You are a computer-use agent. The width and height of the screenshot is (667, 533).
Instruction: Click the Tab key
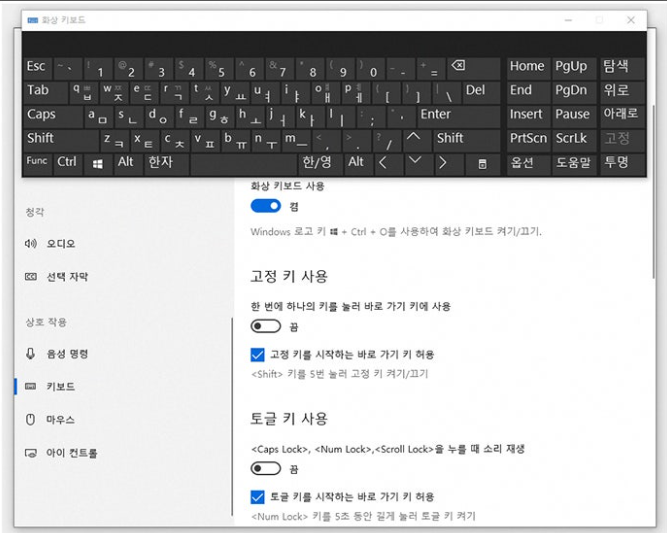46,92
